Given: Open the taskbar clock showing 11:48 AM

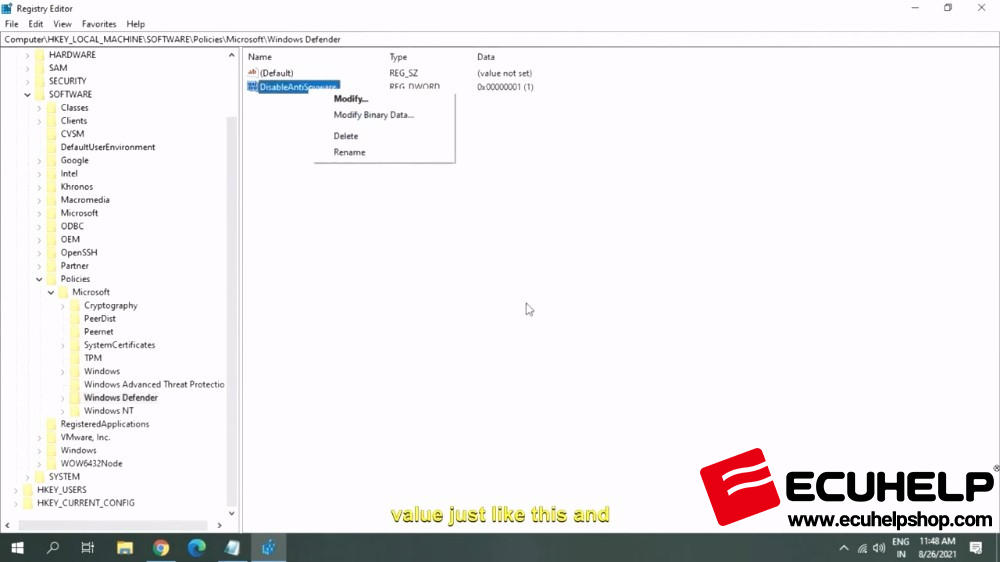Looking at the screenshot, I should click(x=937, y=548).
